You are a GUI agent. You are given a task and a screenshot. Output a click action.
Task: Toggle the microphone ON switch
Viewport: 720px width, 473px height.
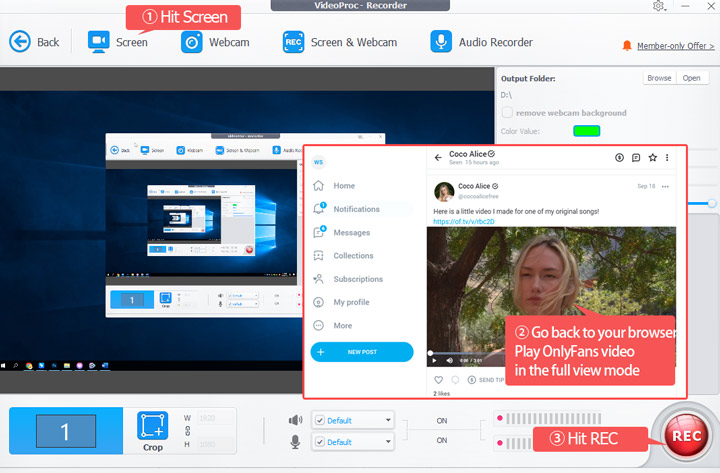[x=442, y=440]
